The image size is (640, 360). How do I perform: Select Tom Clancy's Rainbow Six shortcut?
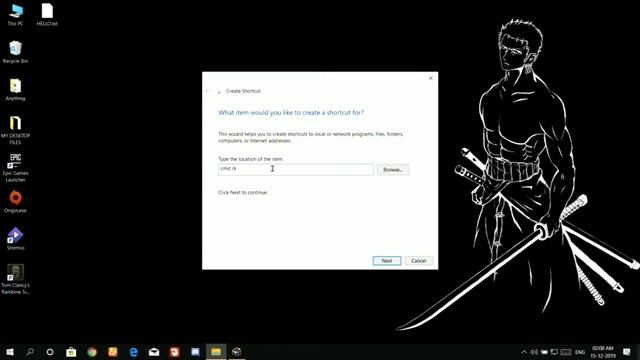coord(15,279)
